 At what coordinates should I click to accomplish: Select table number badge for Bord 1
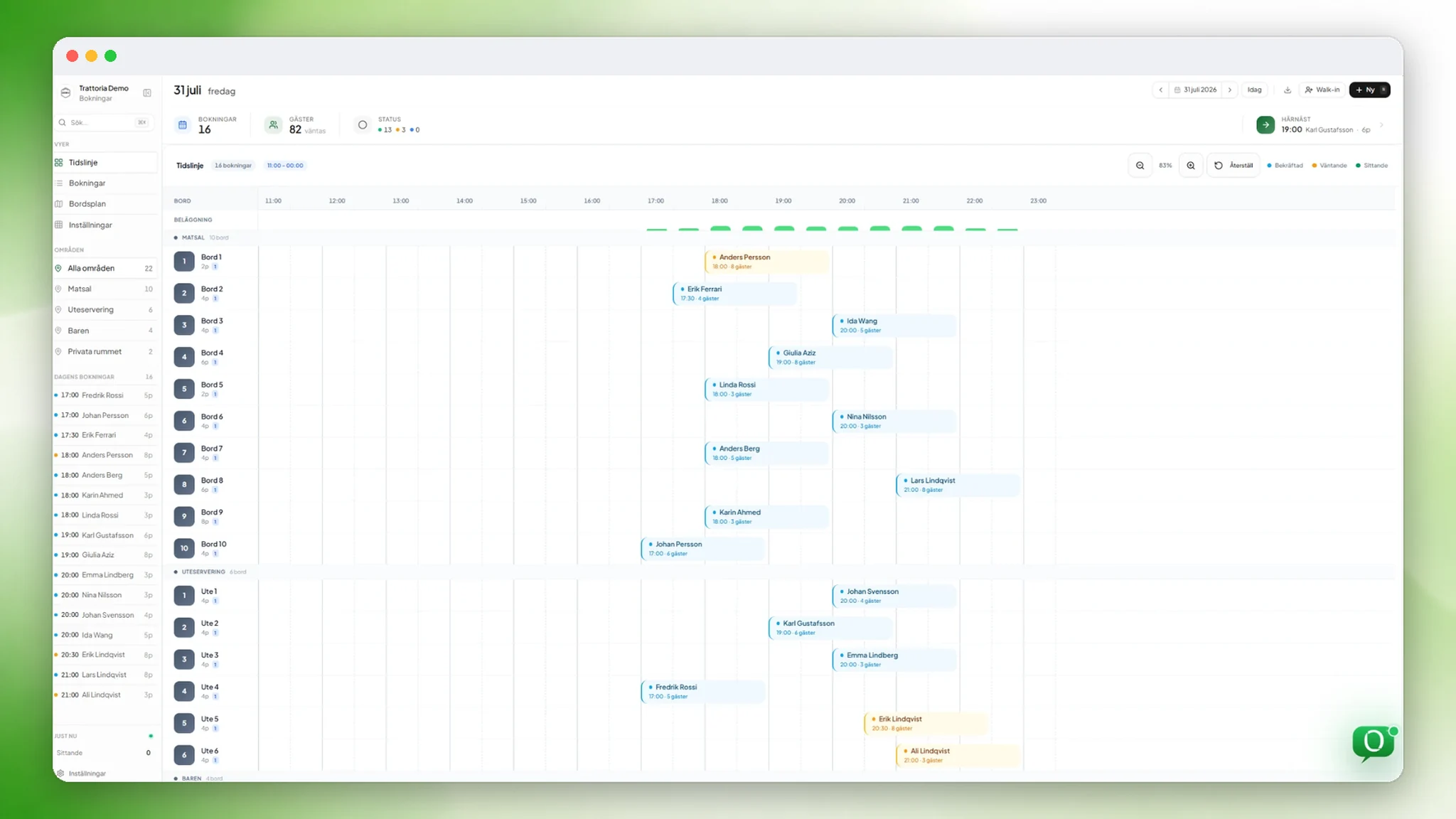(184, 262)
